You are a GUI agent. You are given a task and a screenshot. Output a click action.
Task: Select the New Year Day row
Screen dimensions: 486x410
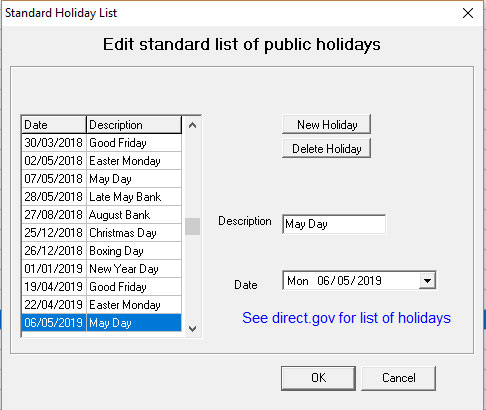(x=101, y=269)
